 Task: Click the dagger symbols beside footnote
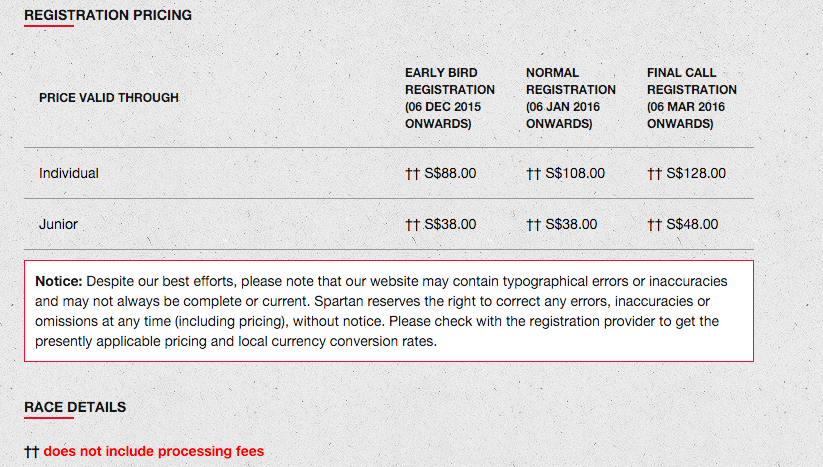point(31,452)
